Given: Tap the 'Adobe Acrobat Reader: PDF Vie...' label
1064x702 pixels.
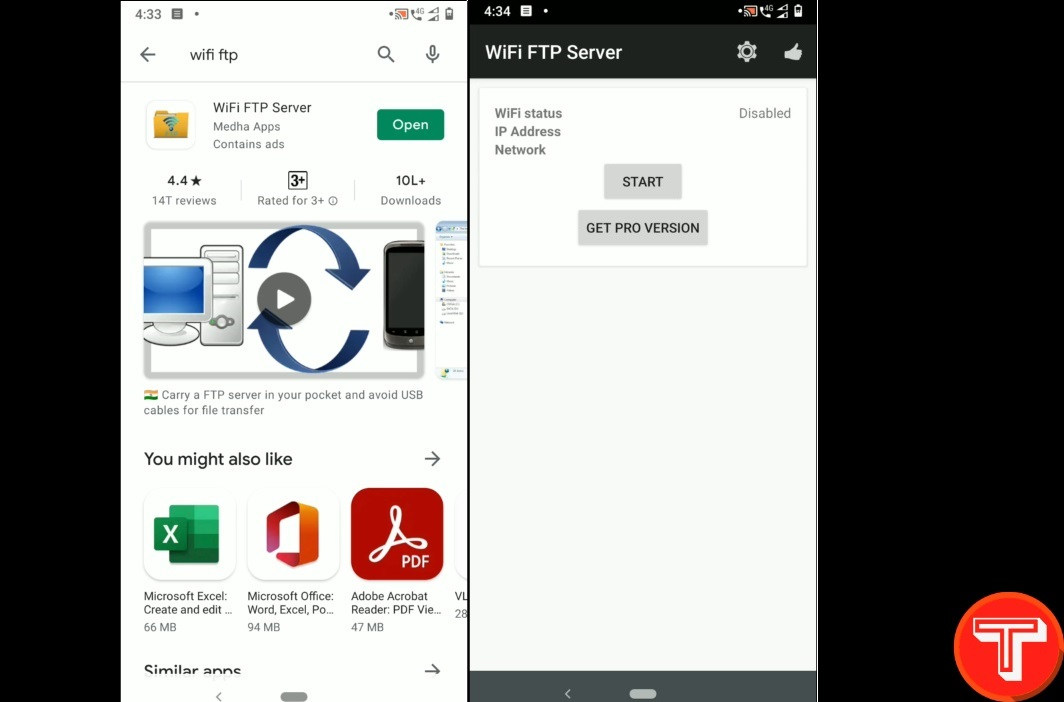Looking at the screenshot, I should pos(396,603).
